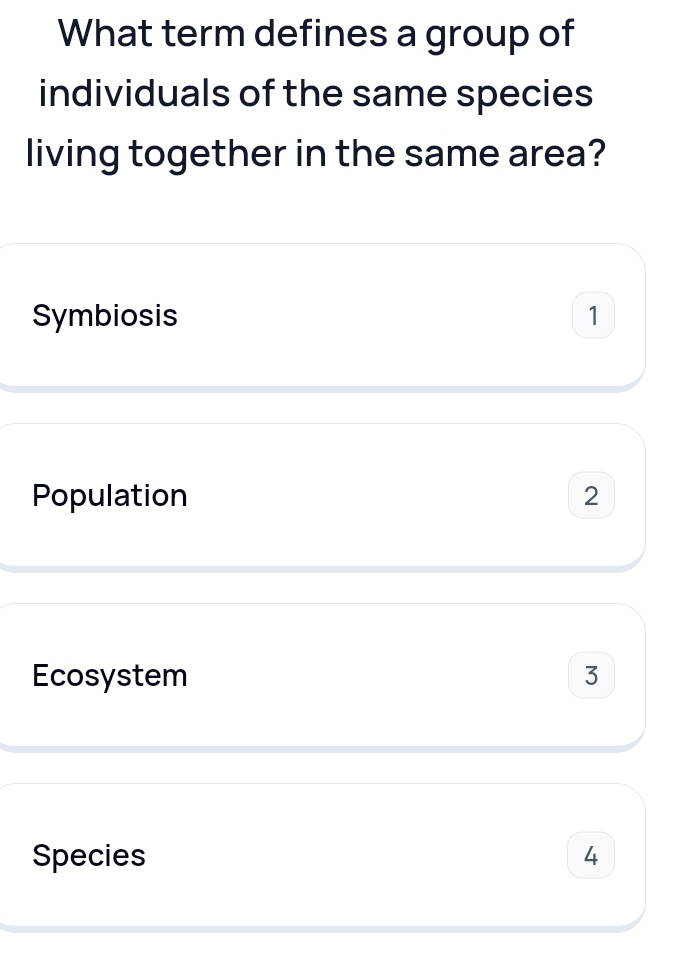
Task: Click the question line "What term defines a group of"
Action: tap(316, 34)
